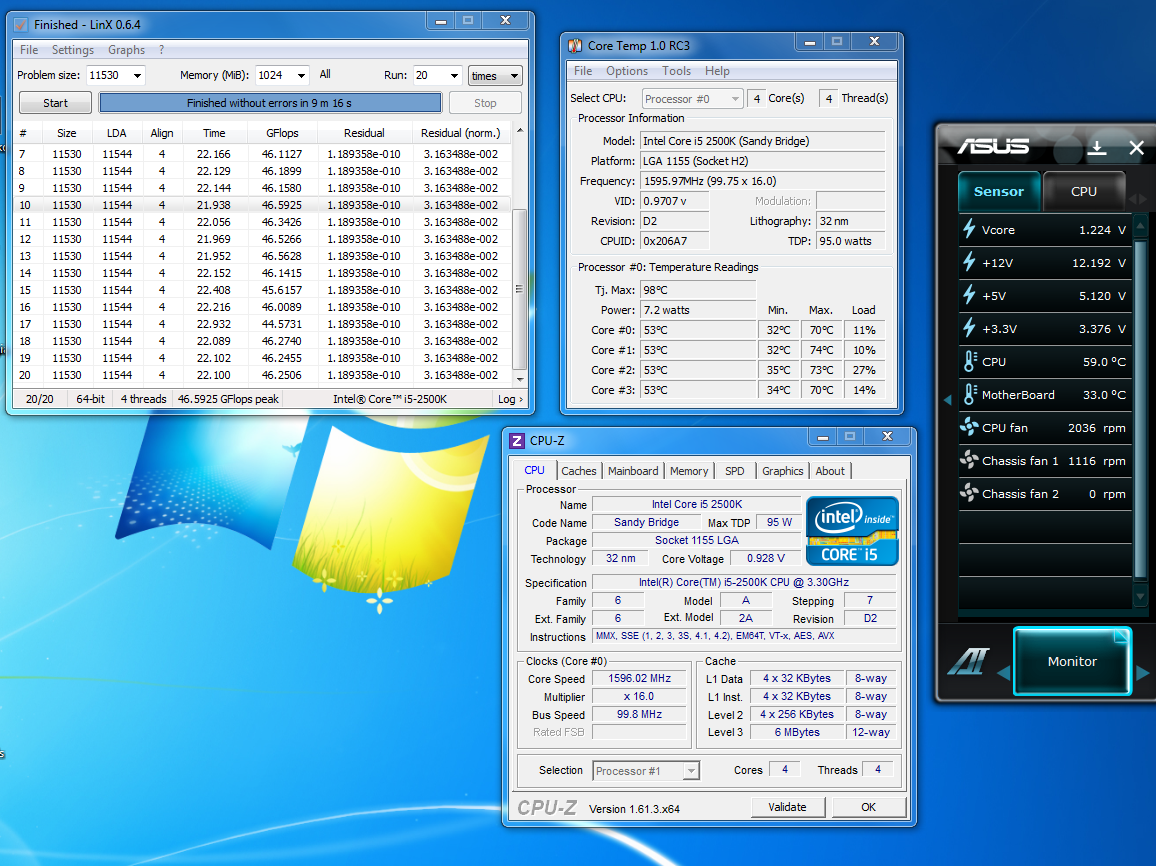1156x866 pixels.
Task: Open the times unit dropdown
Action: (495, 76)
